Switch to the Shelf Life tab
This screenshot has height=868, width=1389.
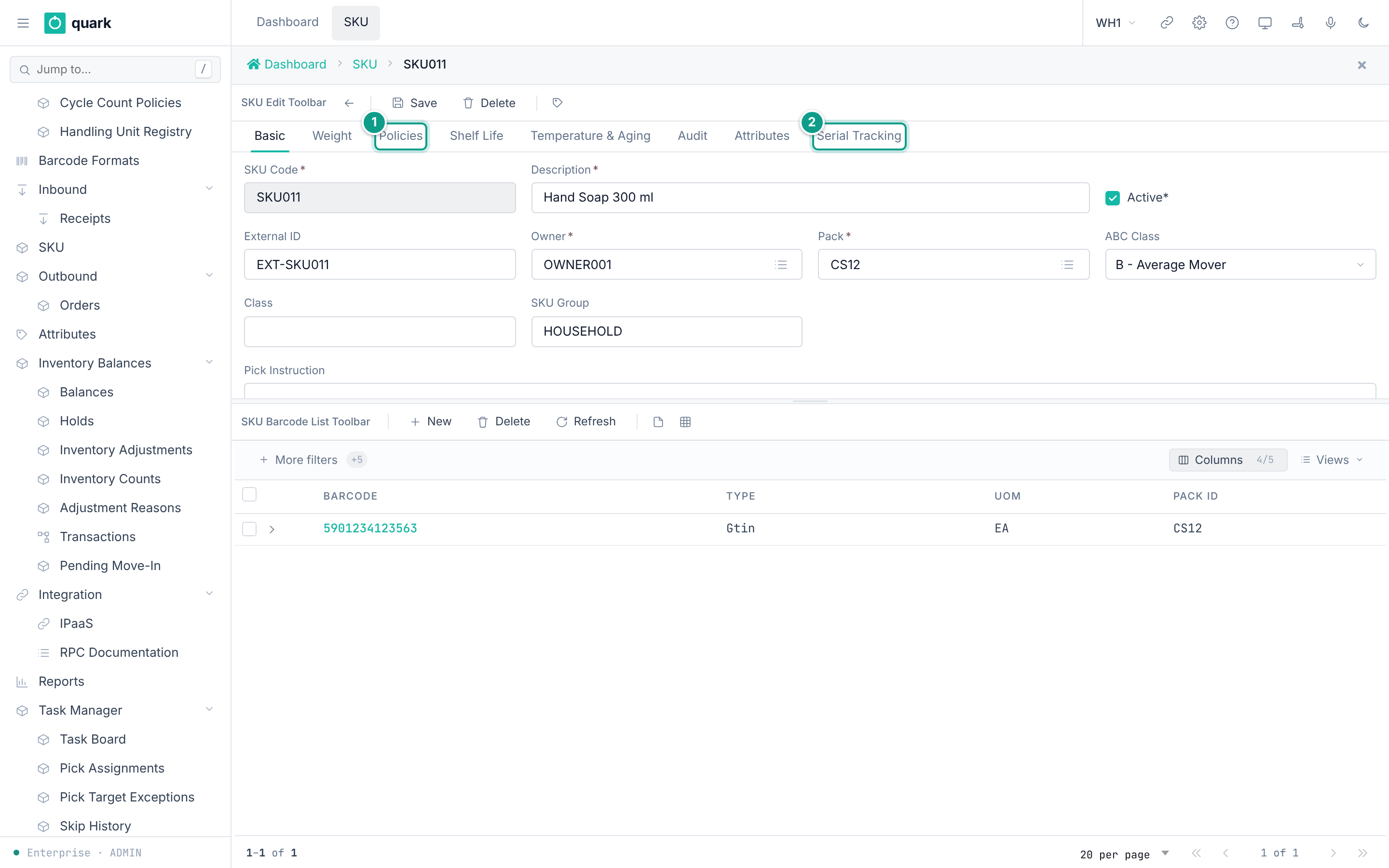[477, 136]
